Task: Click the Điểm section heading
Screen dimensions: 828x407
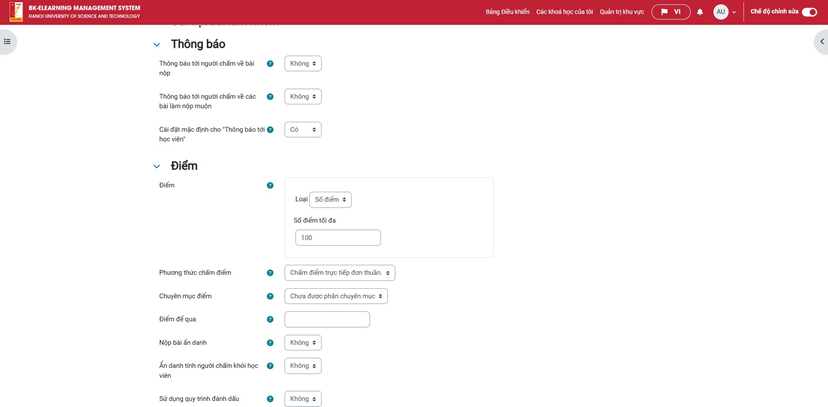Action: point(184,166)
